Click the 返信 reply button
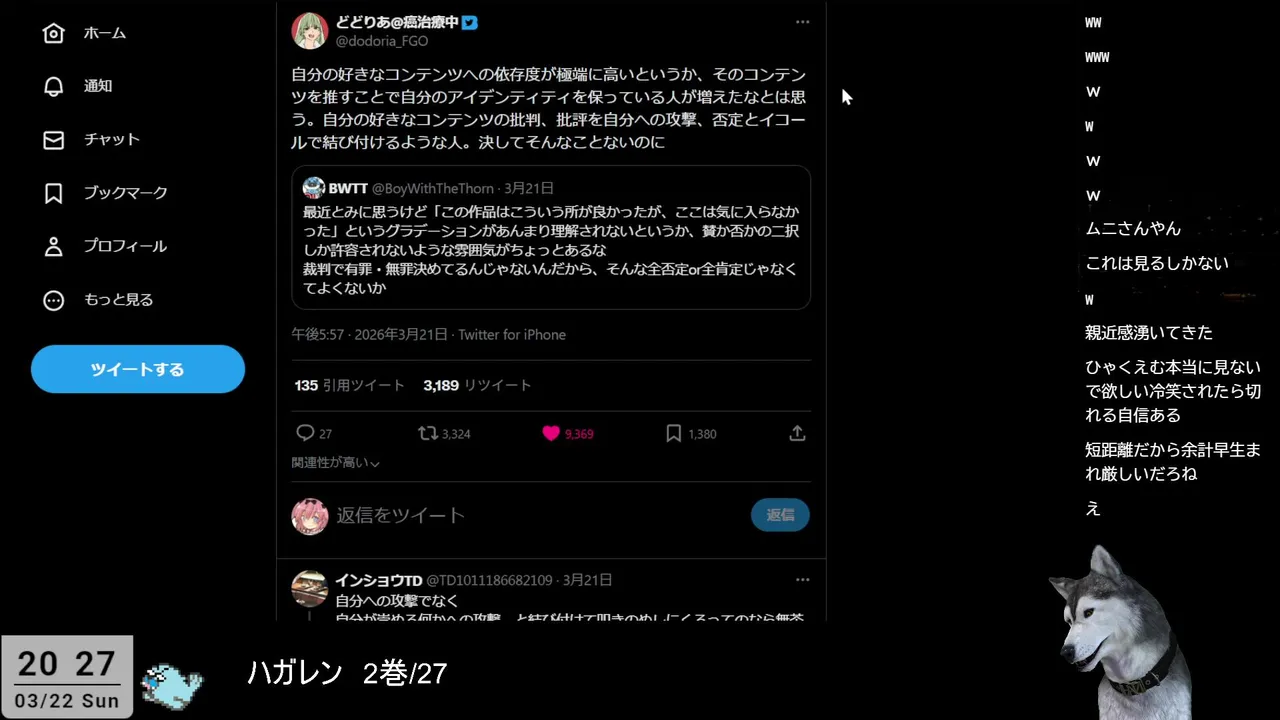1280x720 pixels. pyautogui.click(x=780, y=515)
